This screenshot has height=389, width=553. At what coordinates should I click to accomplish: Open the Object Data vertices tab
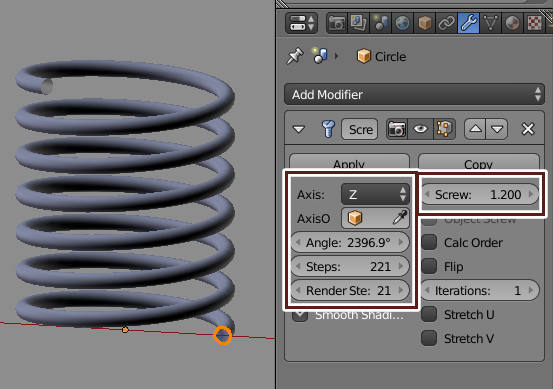pos(491,23)
